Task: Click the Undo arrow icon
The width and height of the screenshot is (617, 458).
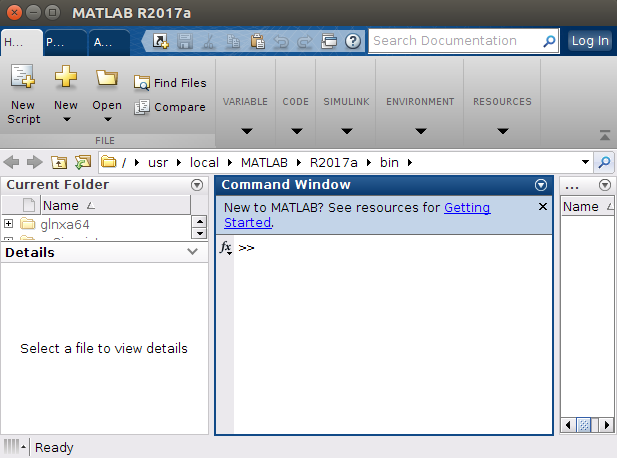Action: pos(281,41)
